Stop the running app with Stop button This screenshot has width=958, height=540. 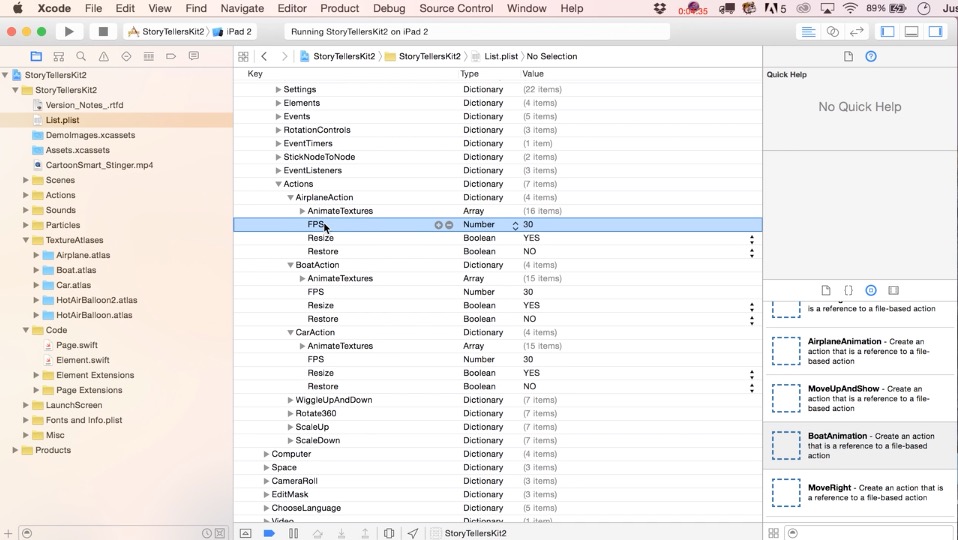102,32
